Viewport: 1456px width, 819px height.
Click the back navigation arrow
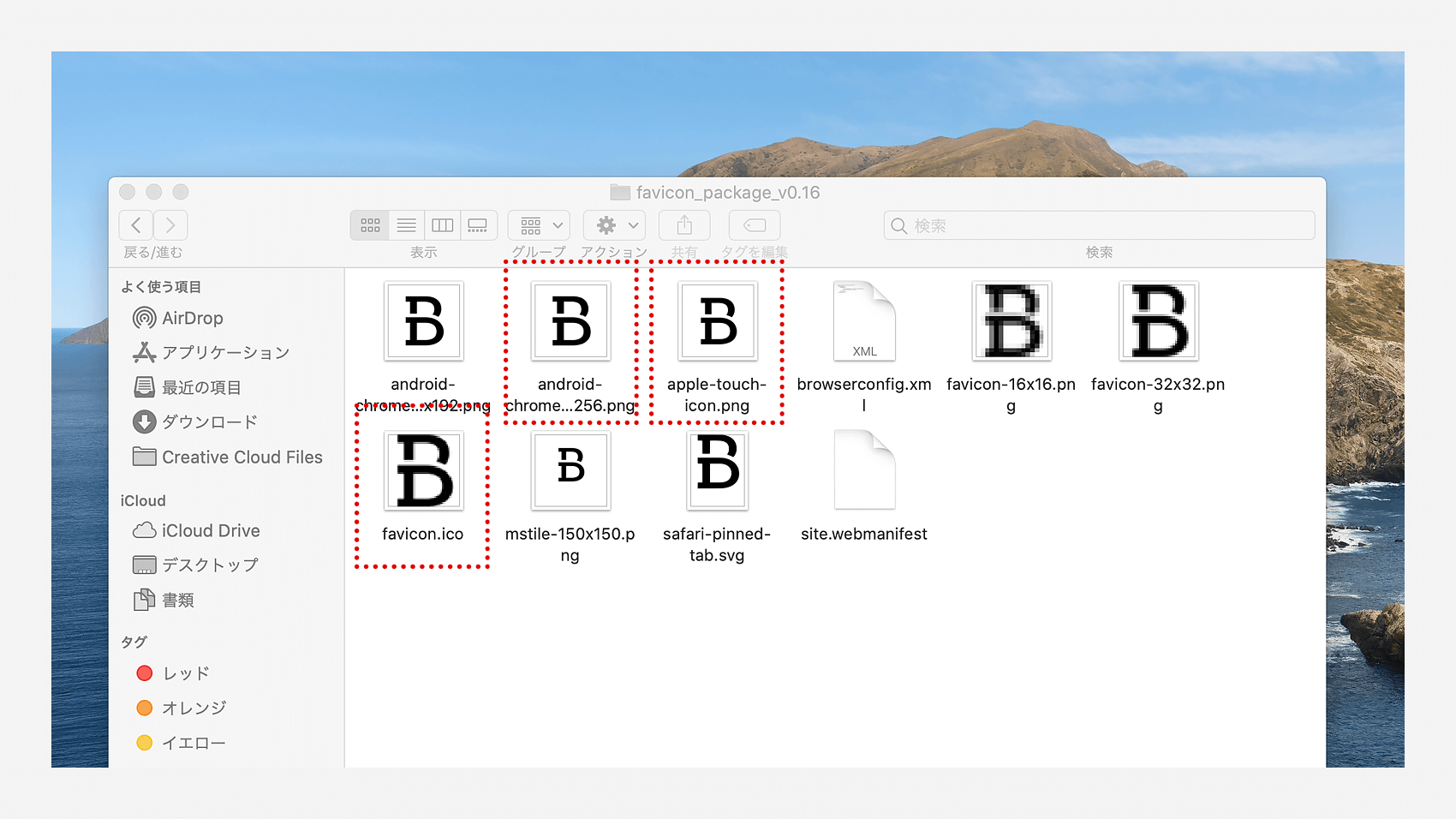point(135,224)
